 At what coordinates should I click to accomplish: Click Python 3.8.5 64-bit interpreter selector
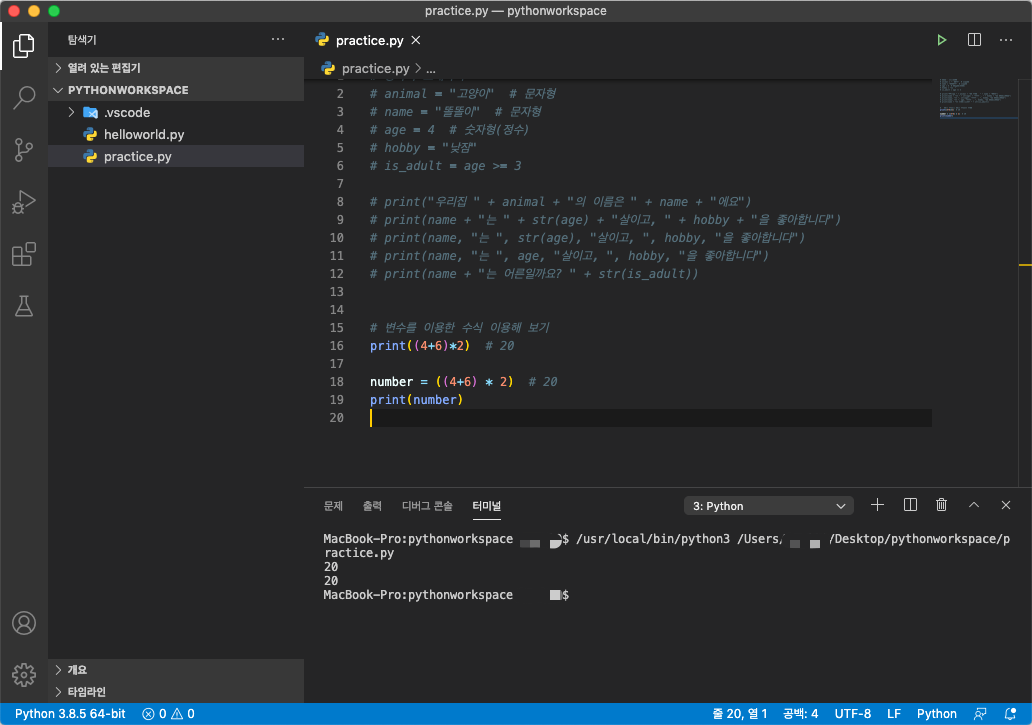[x=70, y=714]
